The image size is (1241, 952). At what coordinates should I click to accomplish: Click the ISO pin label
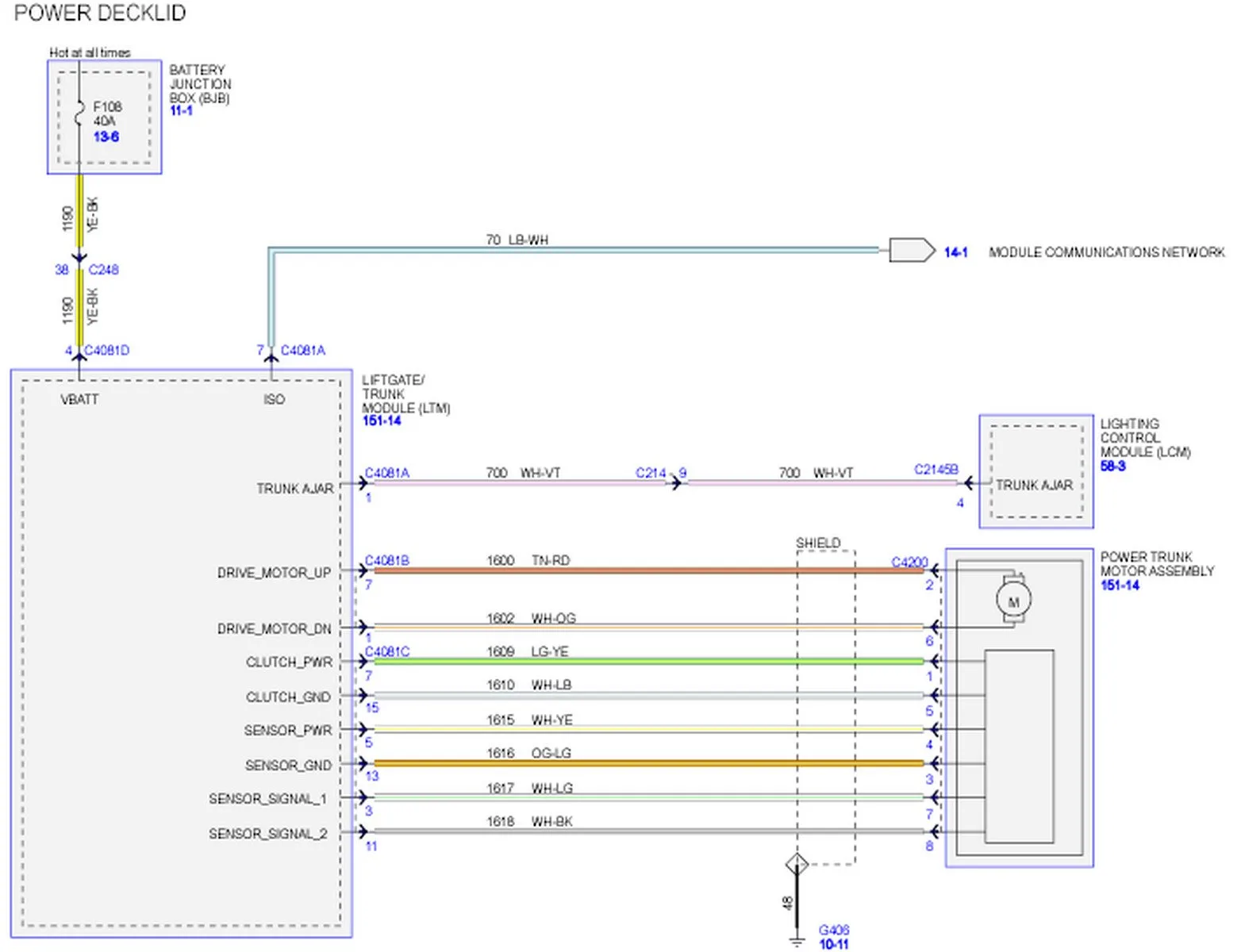coord(274,400)
